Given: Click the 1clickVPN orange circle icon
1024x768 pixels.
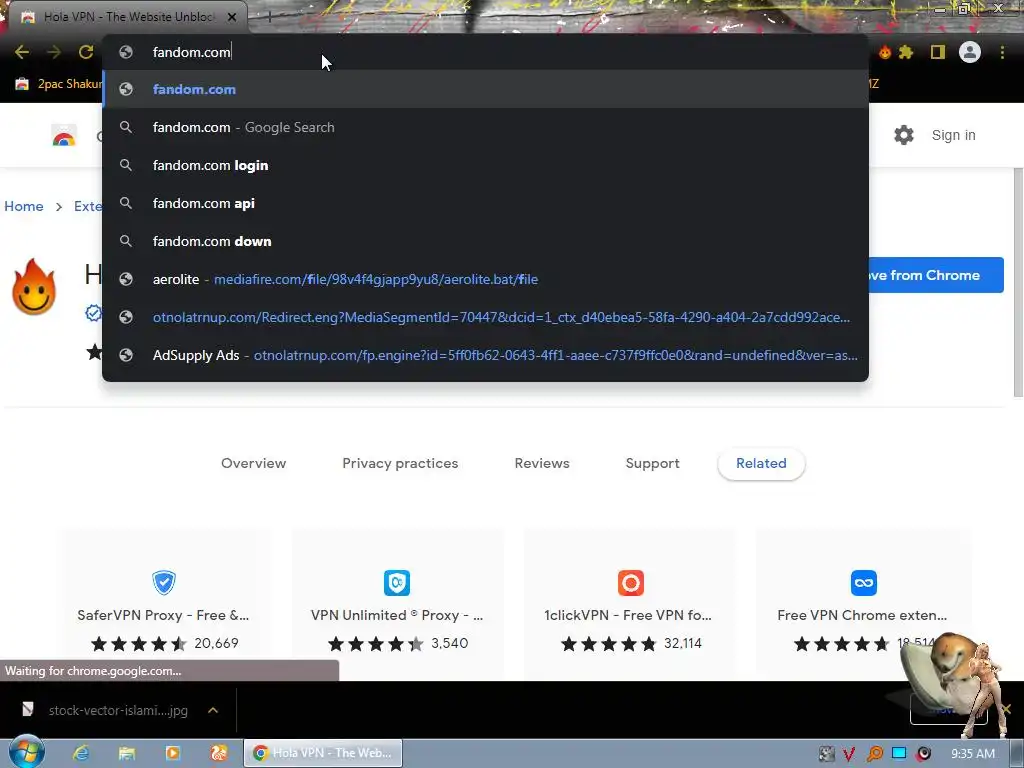Looking at the screenshot, I should 631,583.
